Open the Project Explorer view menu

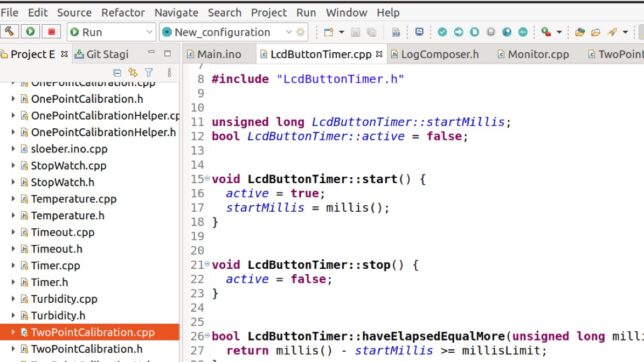(x=169, y=73)
